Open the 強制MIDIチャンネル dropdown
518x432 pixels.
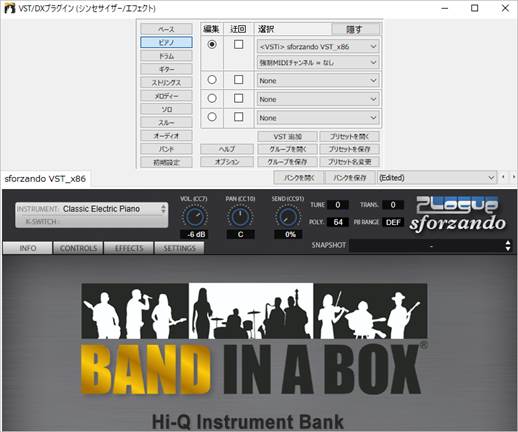click(318, 62)
